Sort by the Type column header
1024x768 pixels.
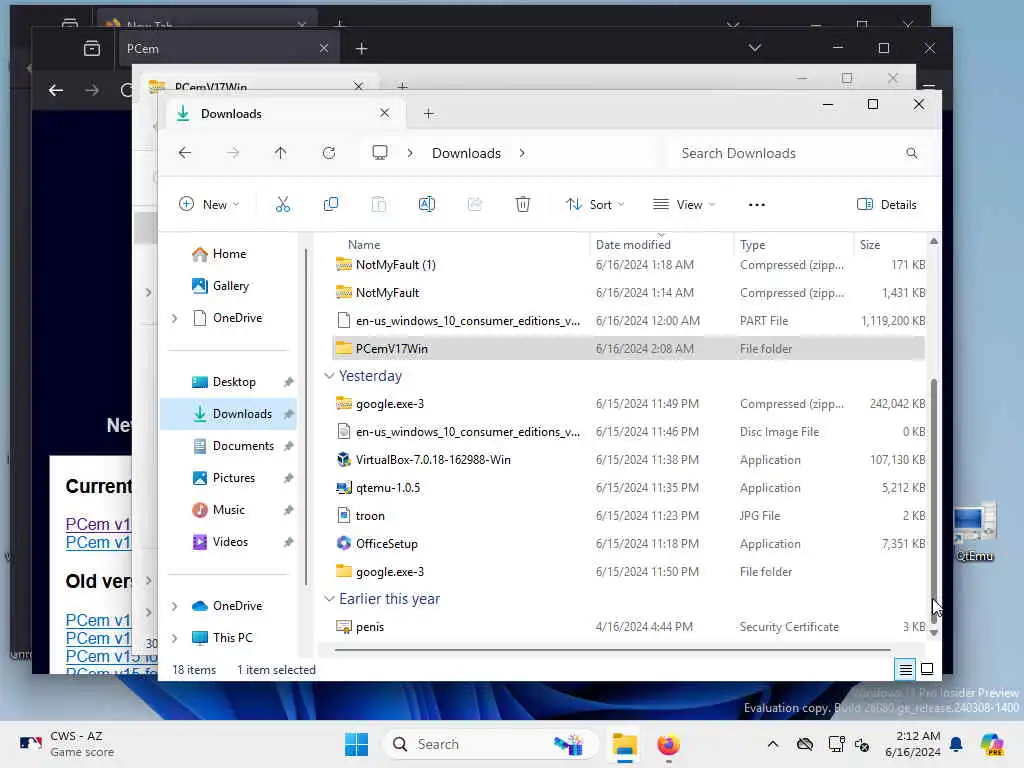752,244
